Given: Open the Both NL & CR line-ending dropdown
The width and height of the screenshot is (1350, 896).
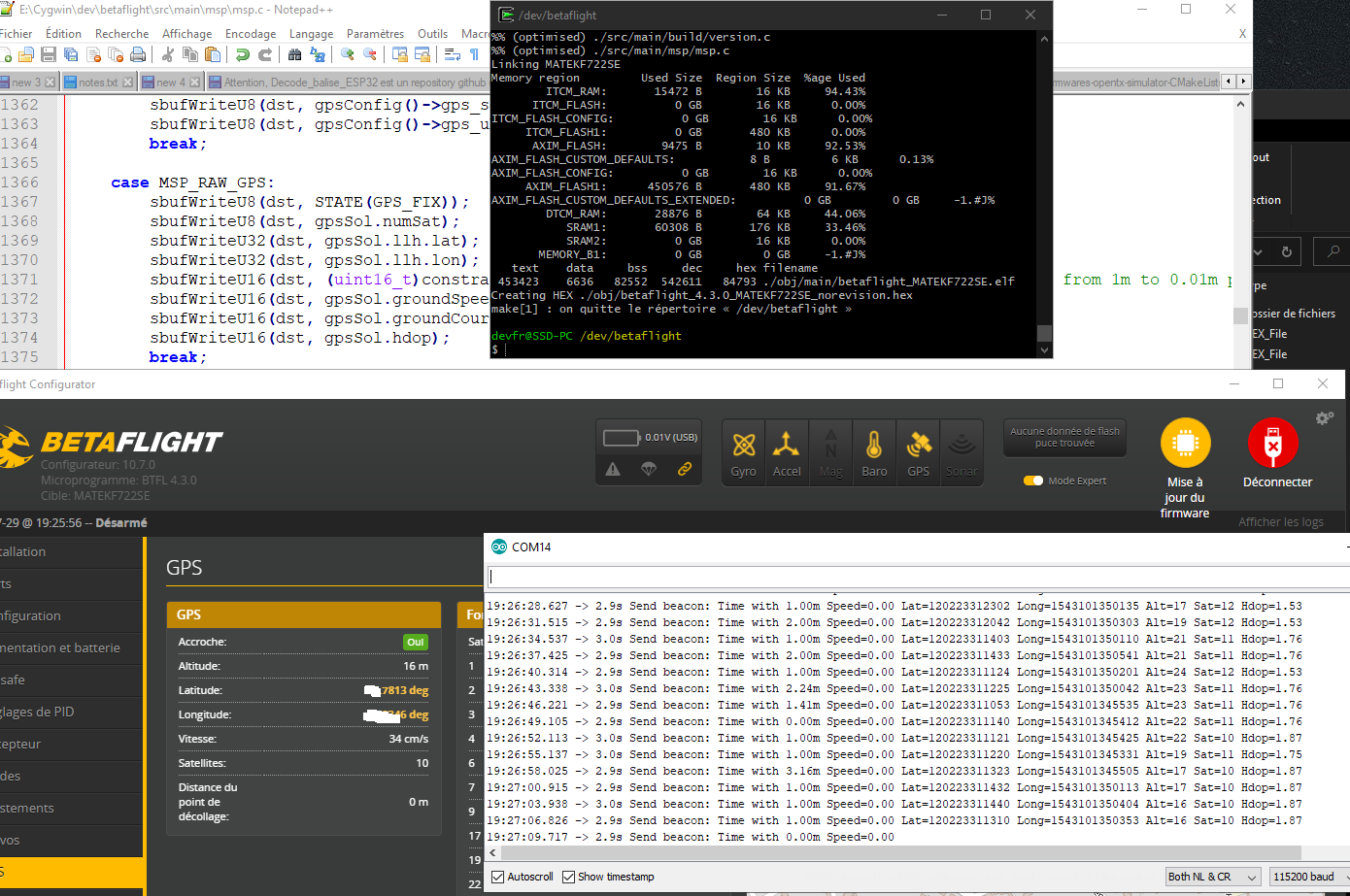Looking at the screenshot, I should click(1212, 876).
